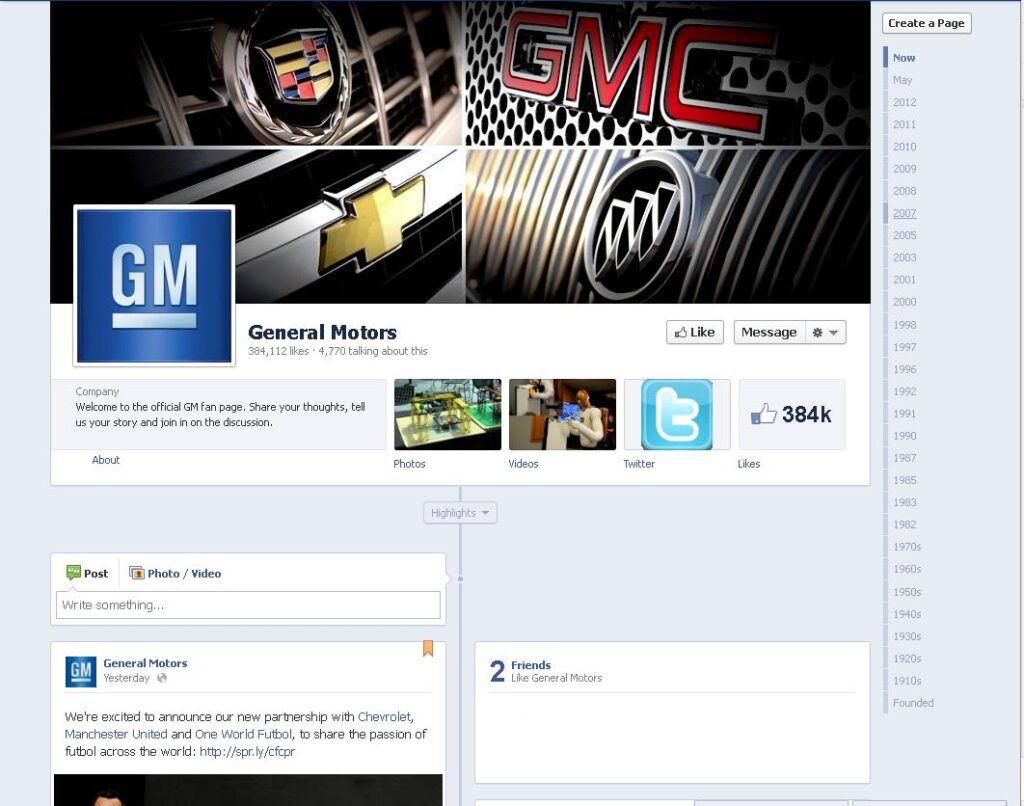The width and height of the screenshot is (1024, 806).
Task: Jump to 2000 on timeline
Action: click(904, 302)
